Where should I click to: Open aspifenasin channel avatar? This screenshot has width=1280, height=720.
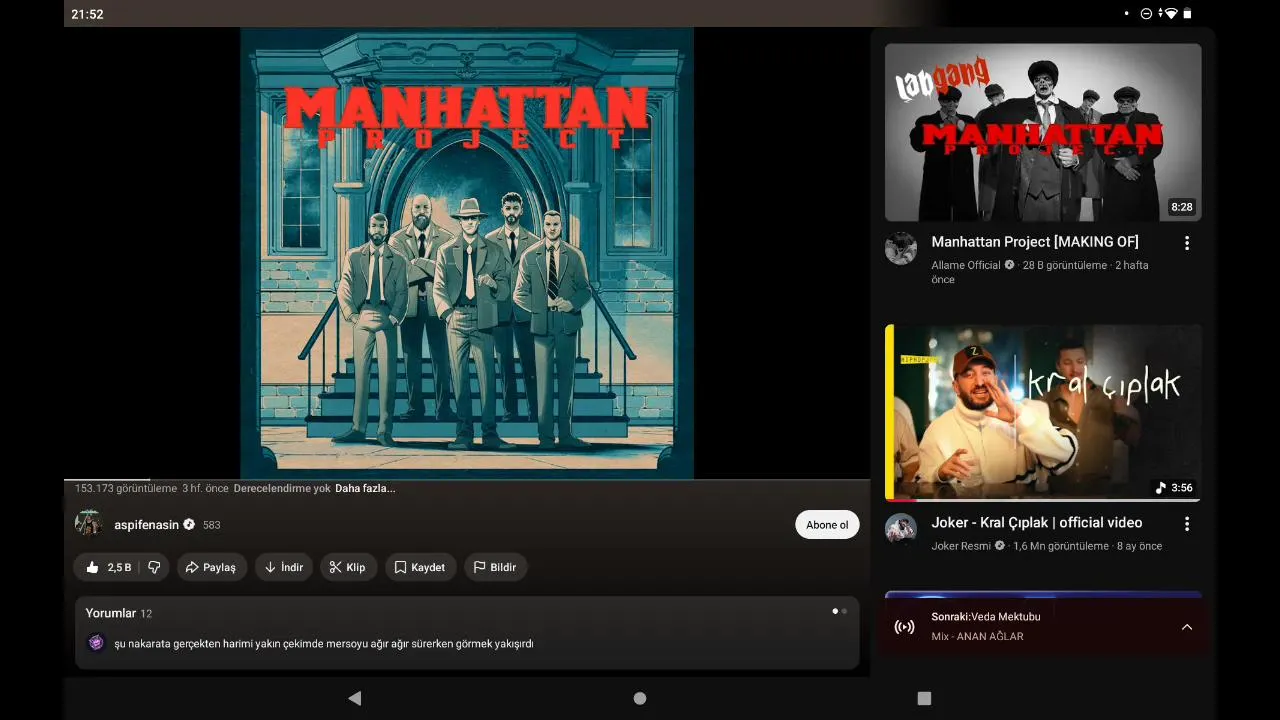(89, 524)
